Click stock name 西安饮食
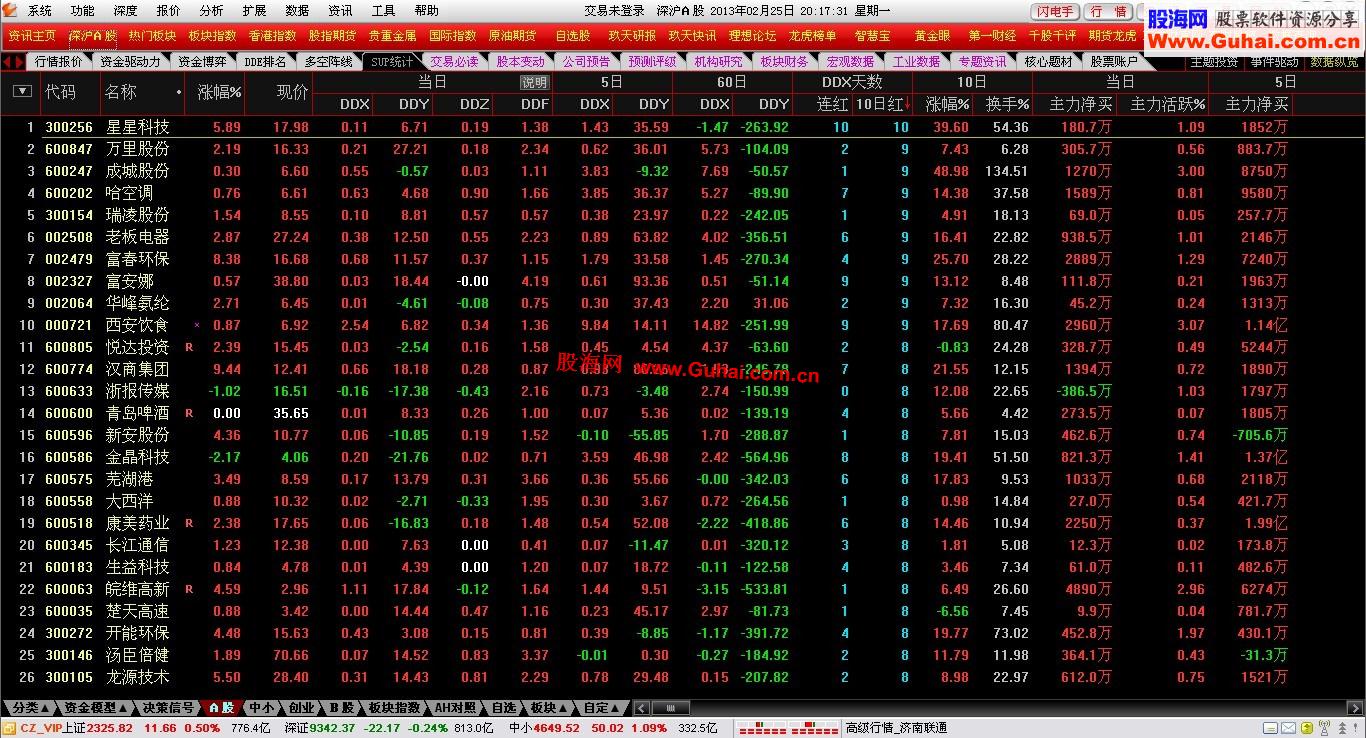 click(137, 325)
